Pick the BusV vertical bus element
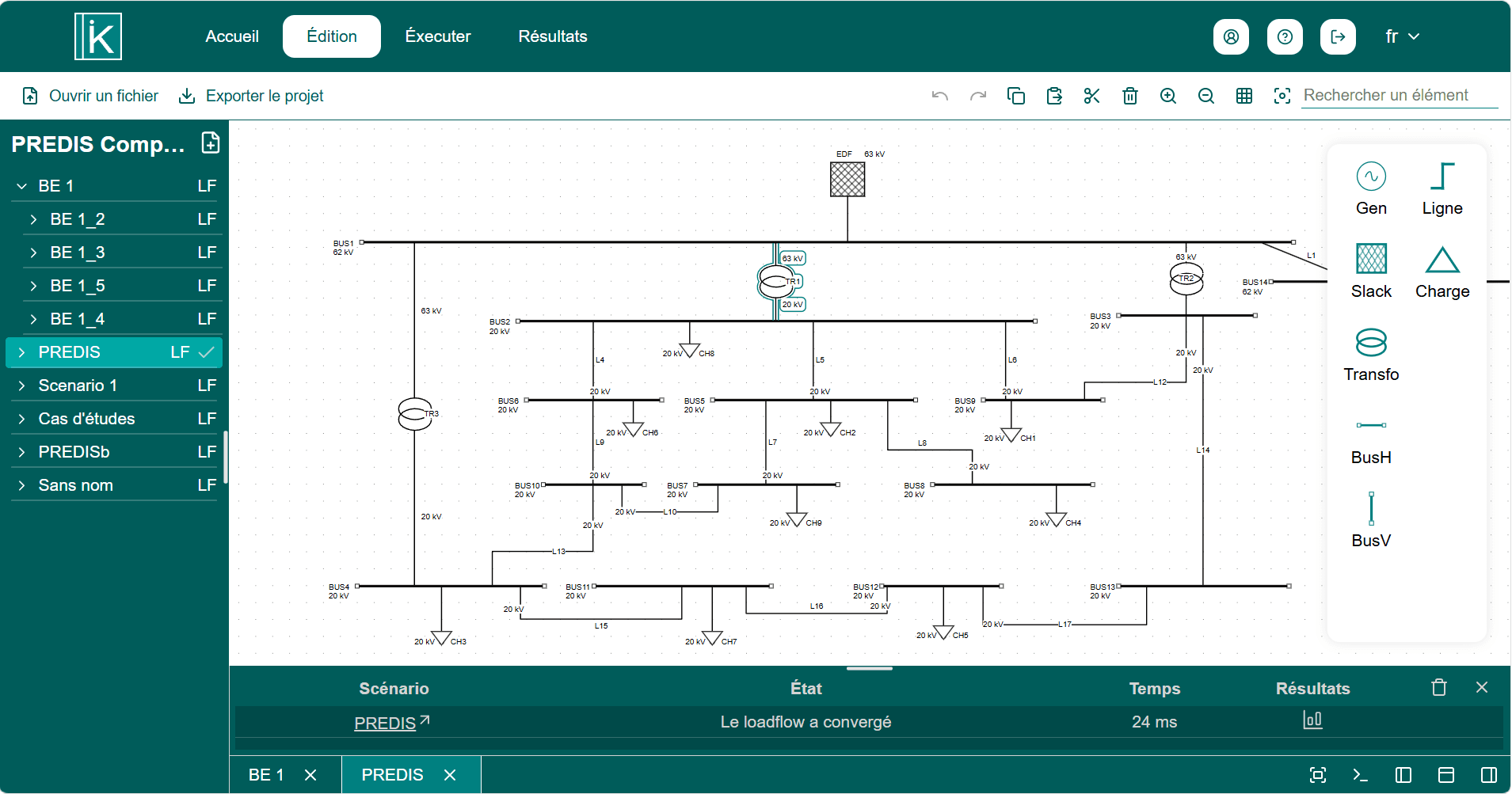 (1371, 521)
